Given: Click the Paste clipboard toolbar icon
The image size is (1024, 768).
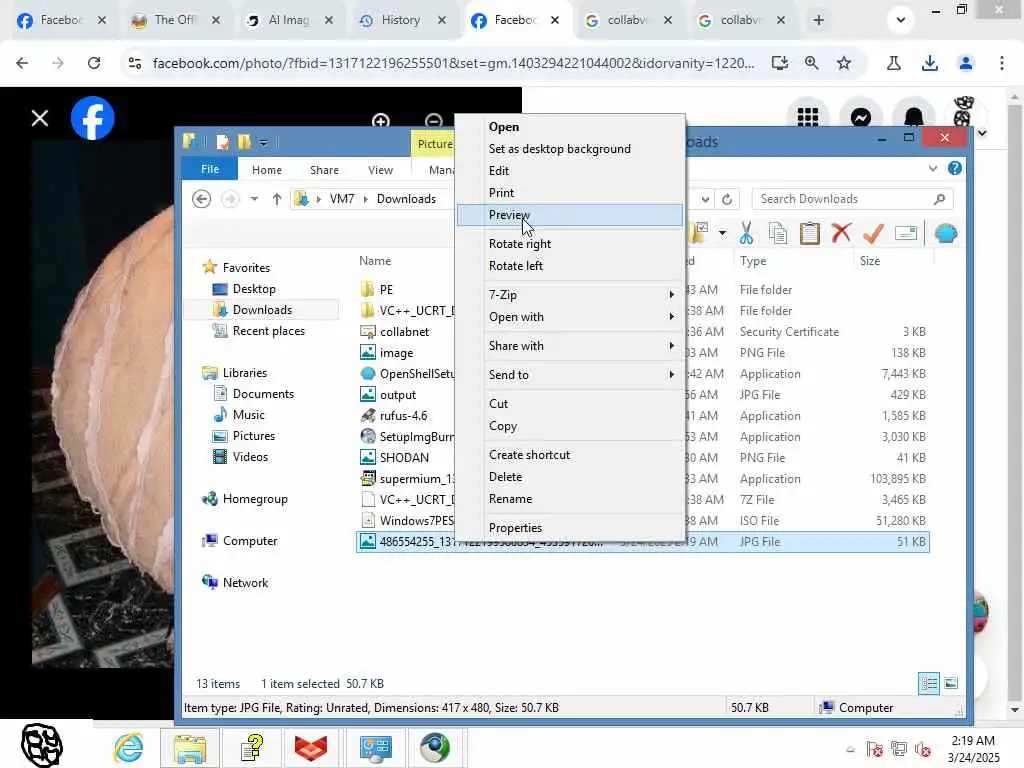Looking at the screenshot, I should [809, 233].
